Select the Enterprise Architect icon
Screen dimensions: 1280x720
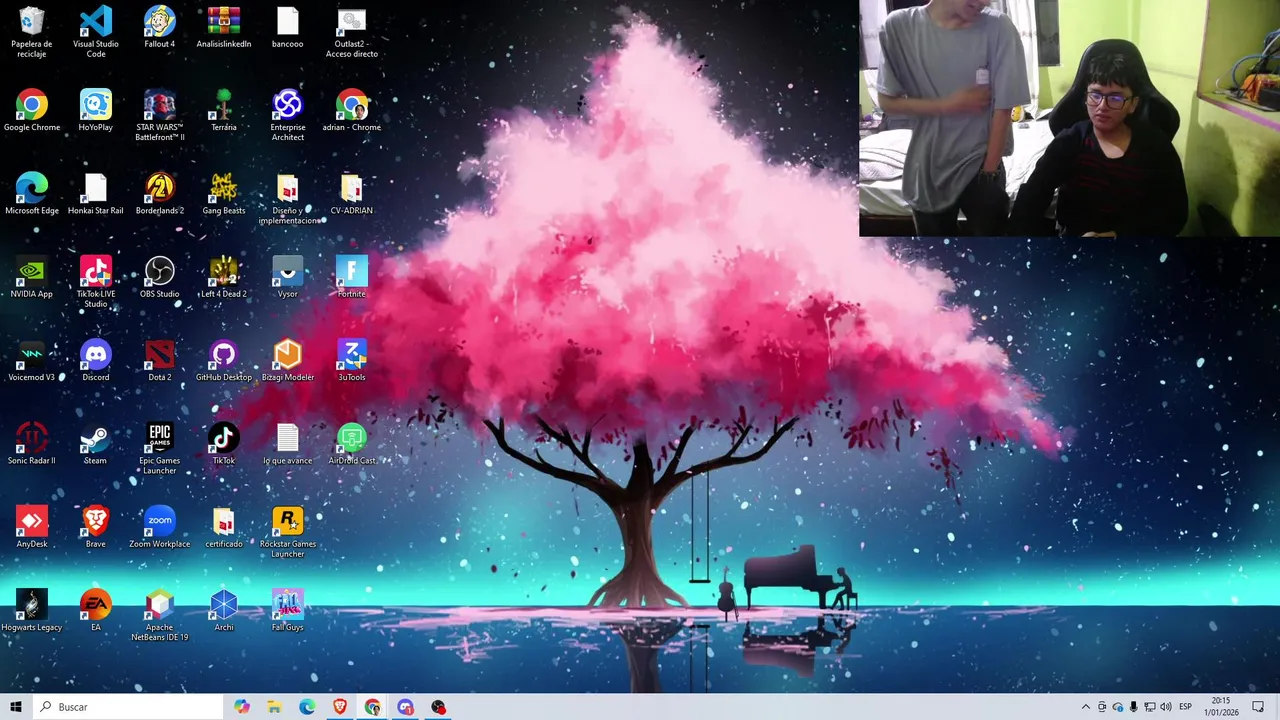click(x=287, y=105)
